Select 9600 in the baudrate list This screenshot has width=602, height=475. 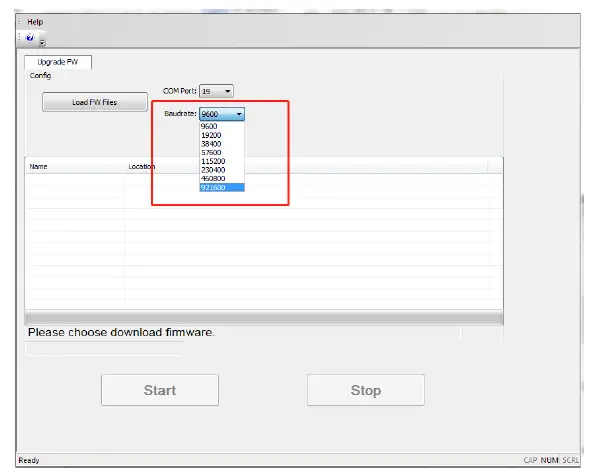pyautogui.click(x=222, y=126)
